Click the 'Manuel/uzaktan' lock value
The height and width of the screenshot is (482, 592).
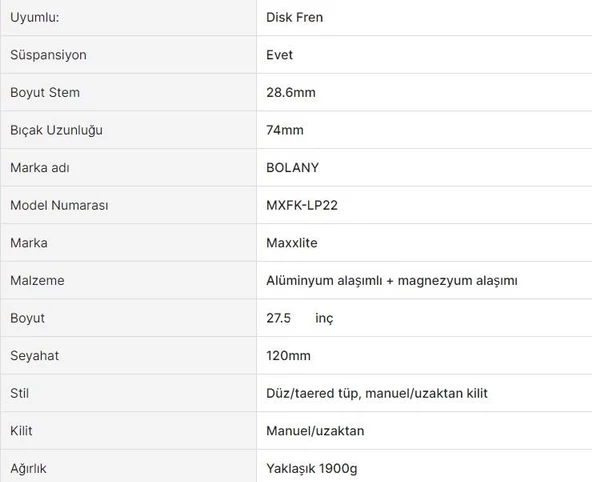coord(315,431)
